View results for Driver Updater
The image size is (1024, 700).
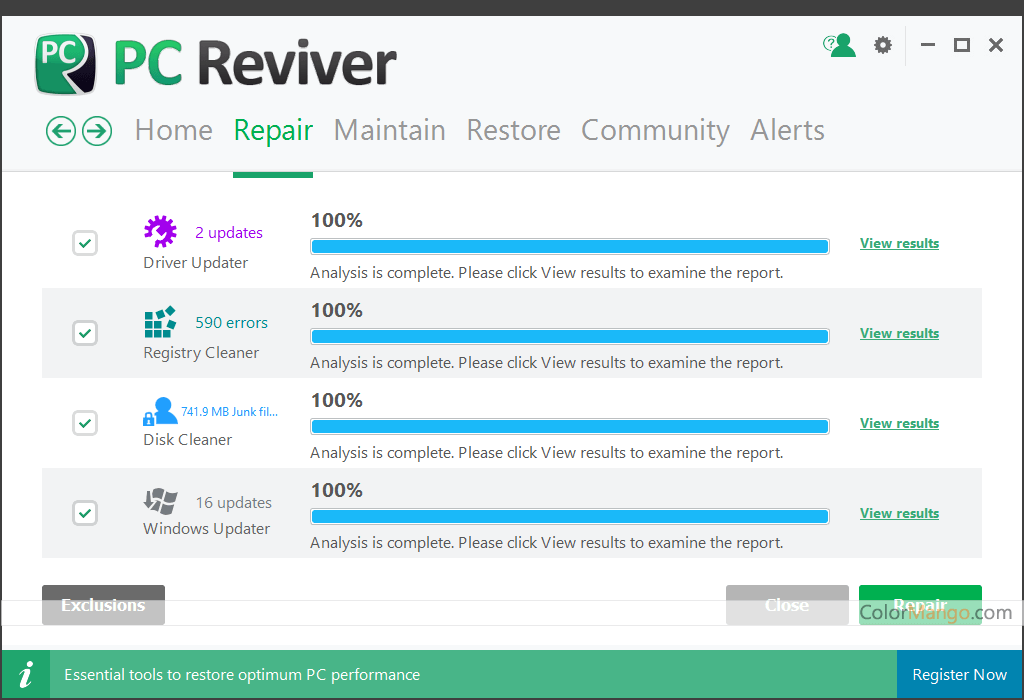[x=899, y=244]
